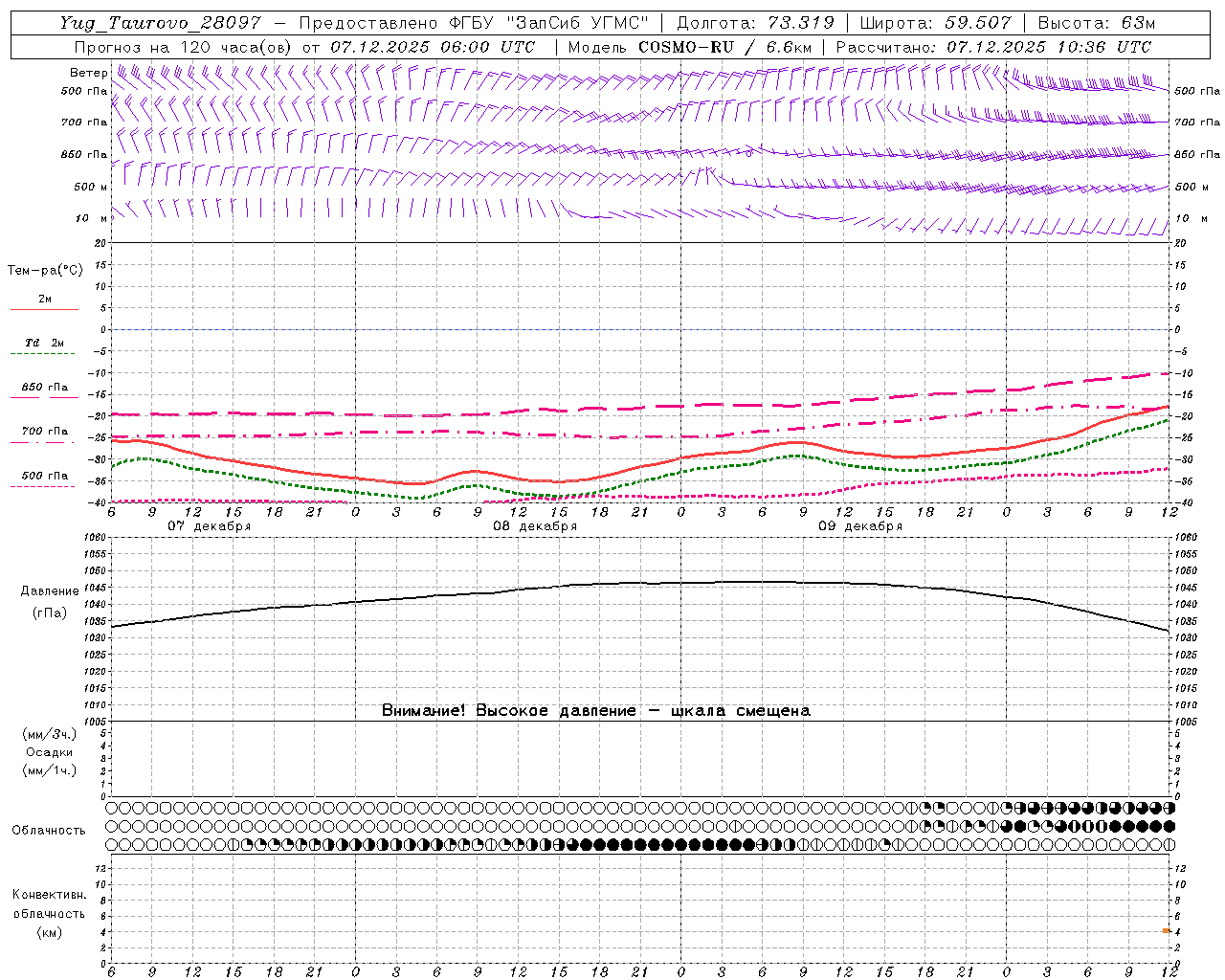
Task: Click the Рассчитано: 07.12.2025 10:36 UTC text
Action: (x=993, y=47)
